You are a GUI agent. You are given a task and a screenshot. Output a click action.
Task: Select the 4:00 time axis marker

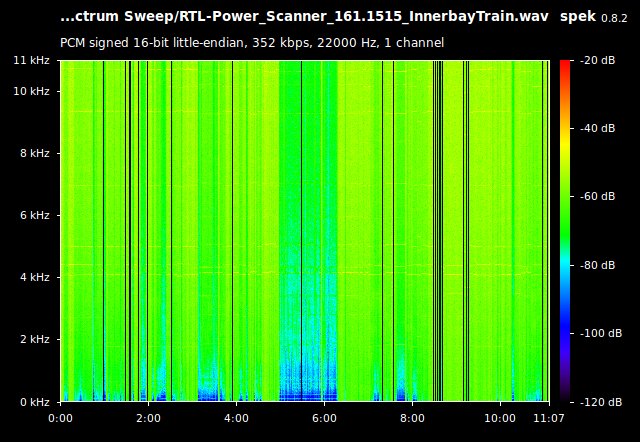[x=236, y=418]
